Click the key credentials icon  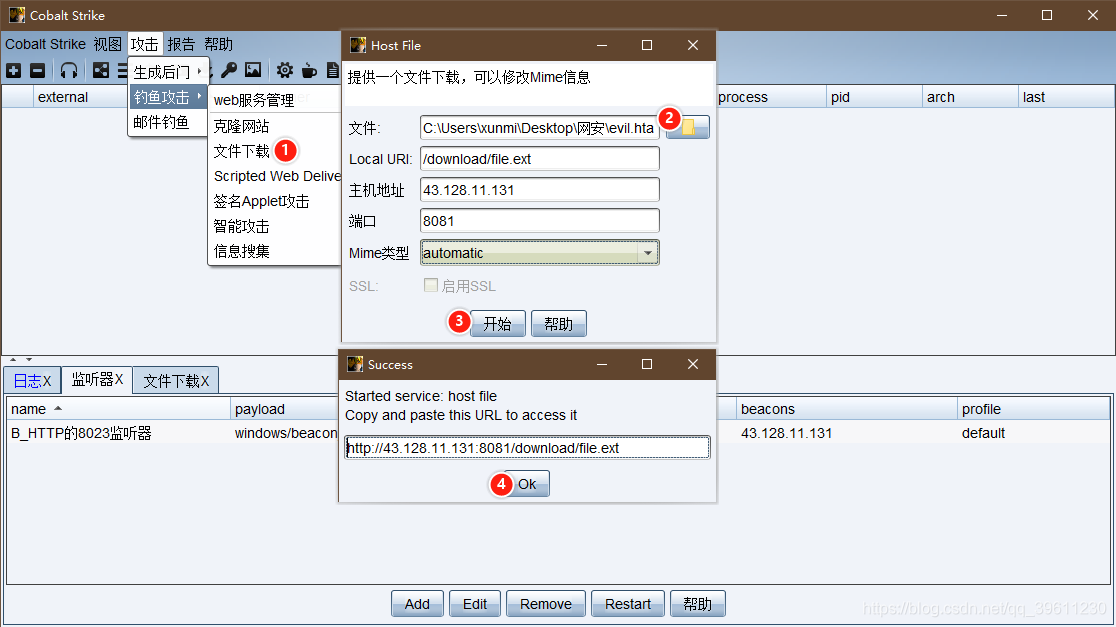tap(229, 70)
